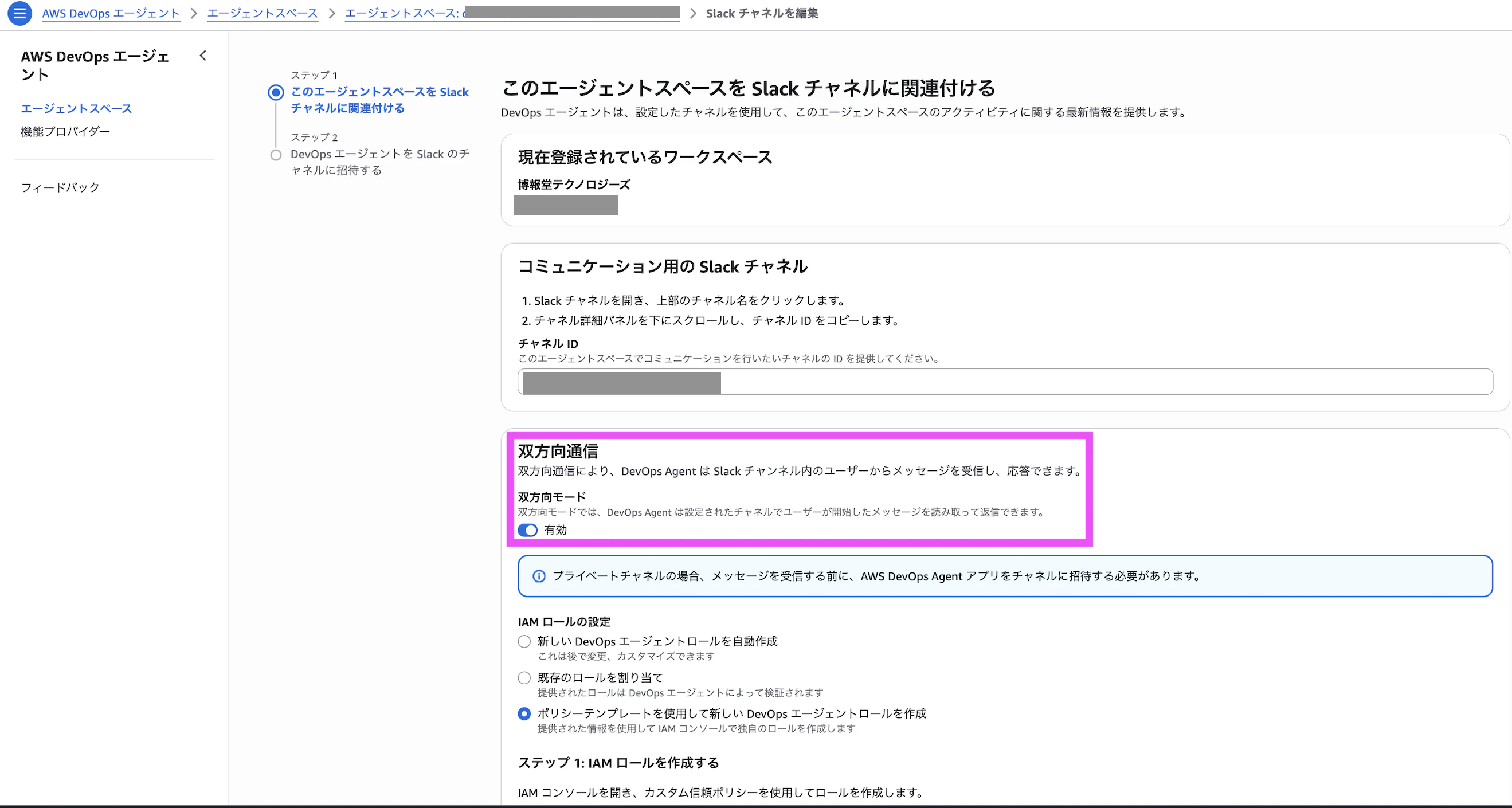Open フィードバック in the sidebar
The image size is (1512, 808).
click(60, 187)
